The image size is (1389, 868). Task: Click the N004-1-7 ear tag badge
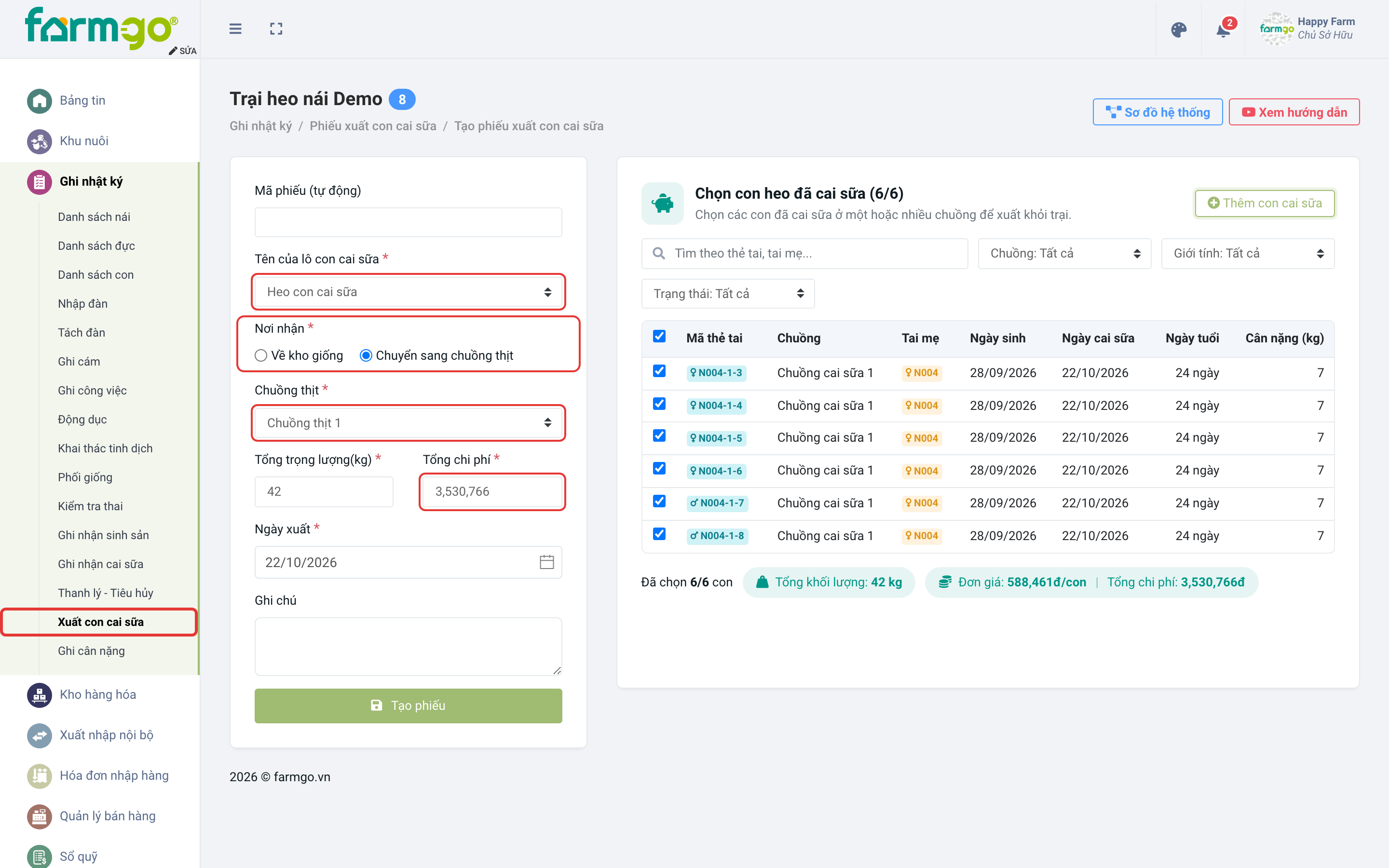pos(718,503)
